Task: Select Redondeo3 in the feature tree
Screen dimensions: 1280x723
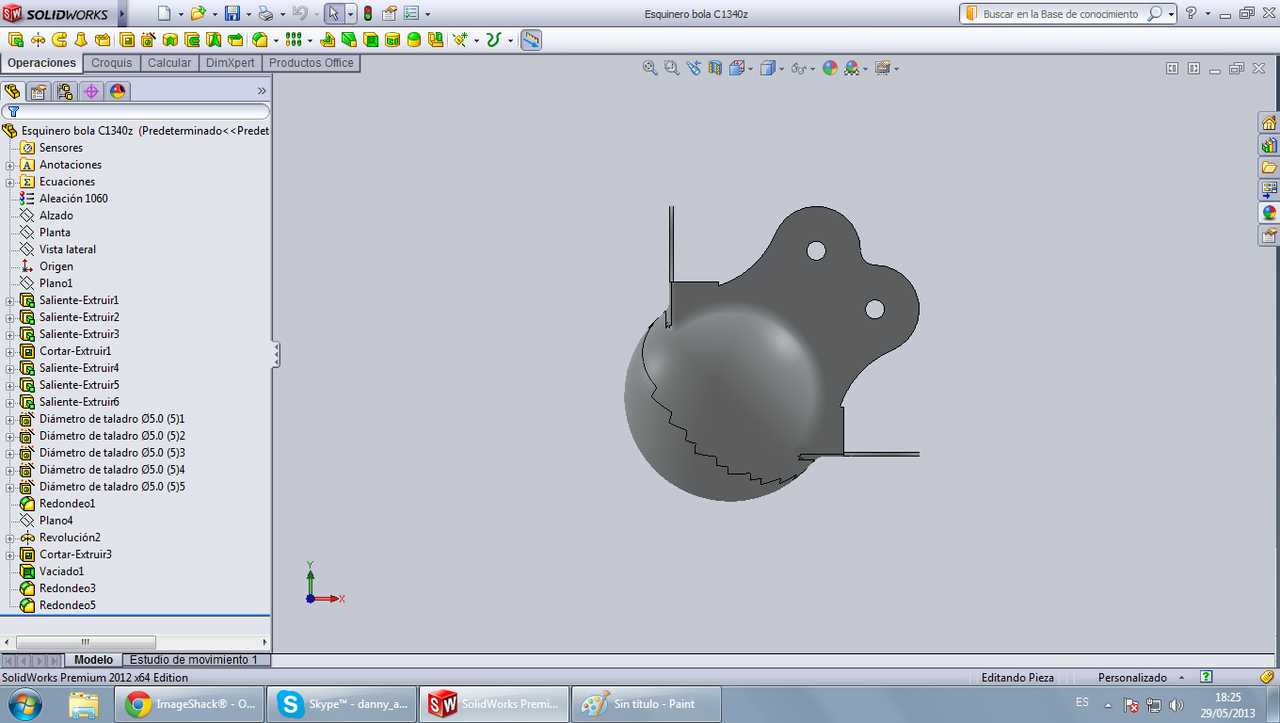Action: click(67, 588)
